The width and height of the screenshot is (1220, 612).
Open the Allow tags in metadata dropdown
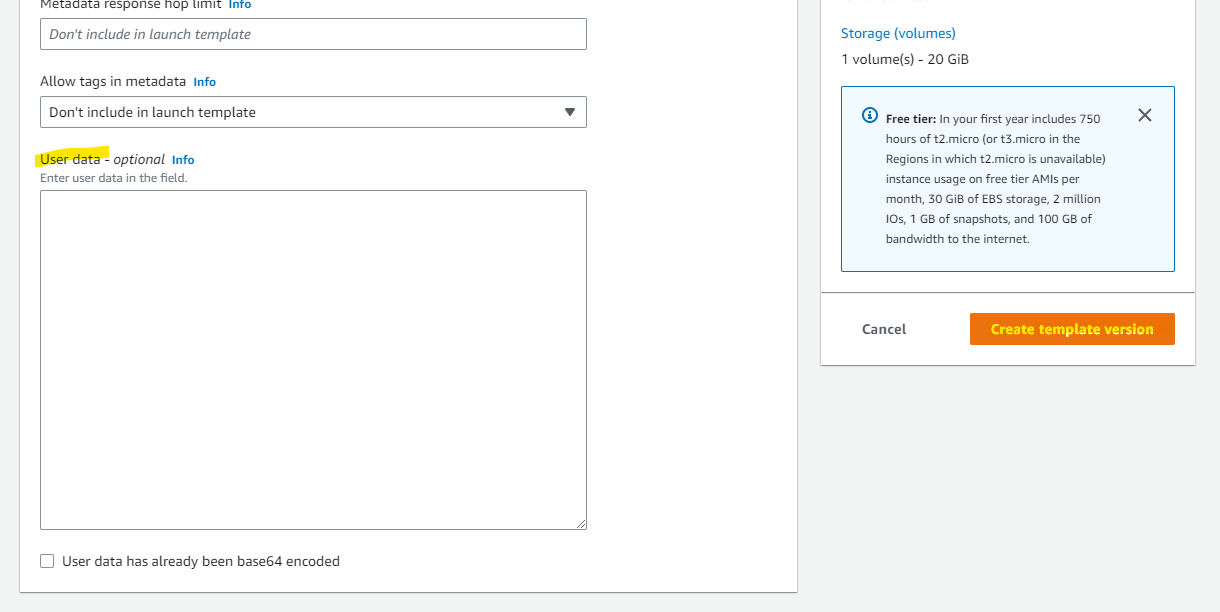(x=313, y=112)
